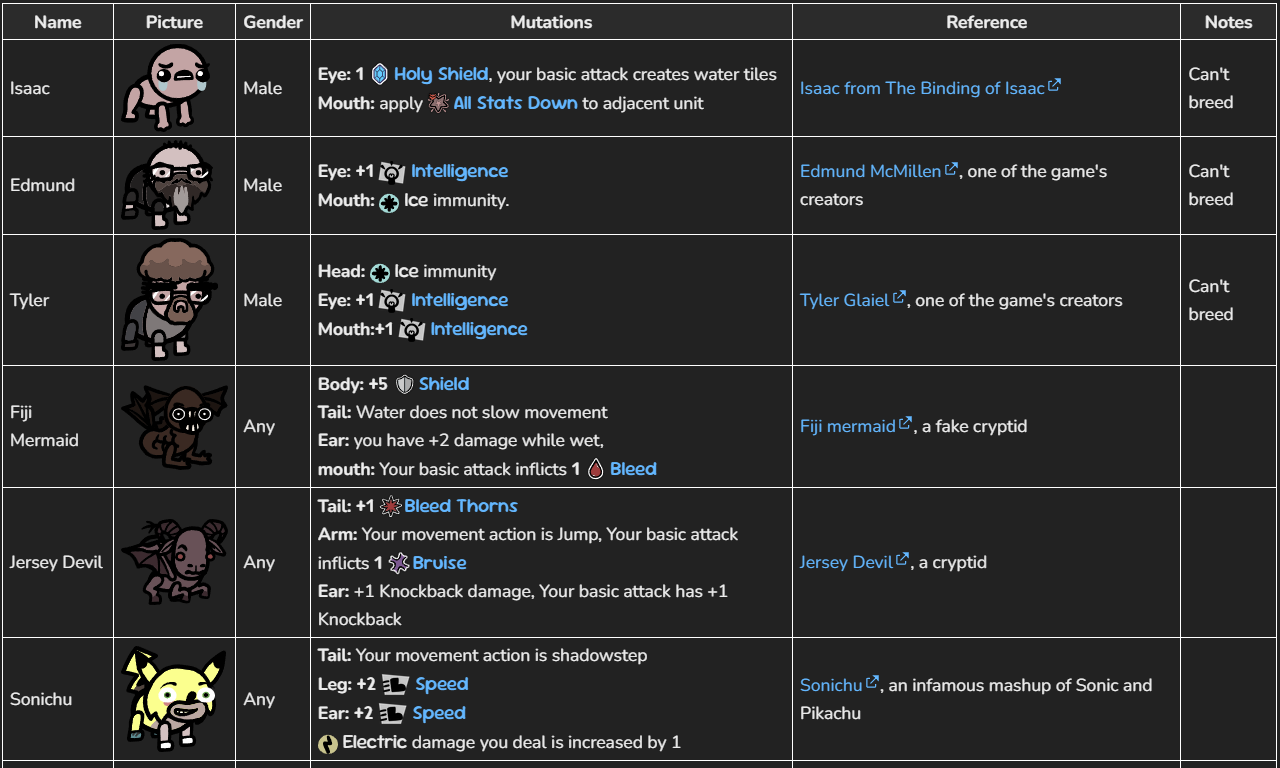1280x768 pixels.
Task: Follow the Speed link in Sonichu's Ear mutation
Action: coord(439,714)
